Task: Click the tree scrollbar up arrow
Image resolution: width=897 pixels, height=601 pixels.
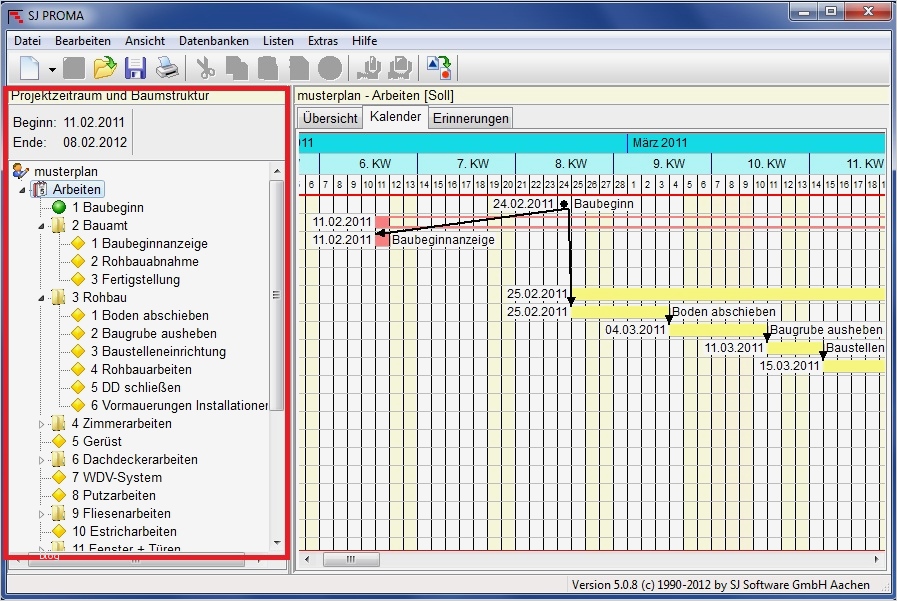Action: (x=277, y=171)
